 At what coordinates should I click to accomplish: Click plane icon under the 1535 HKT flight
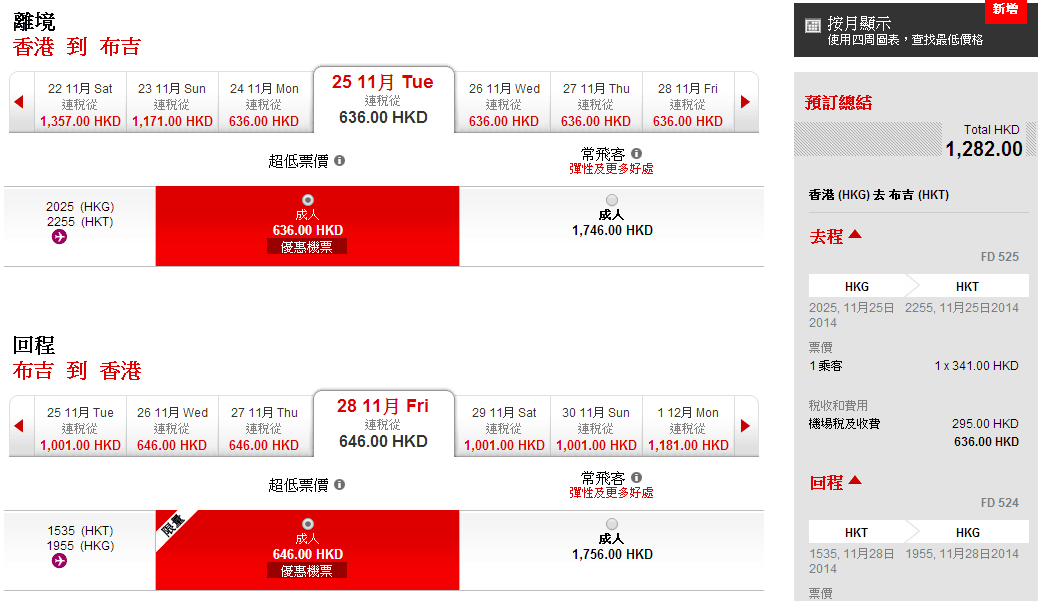59,561
